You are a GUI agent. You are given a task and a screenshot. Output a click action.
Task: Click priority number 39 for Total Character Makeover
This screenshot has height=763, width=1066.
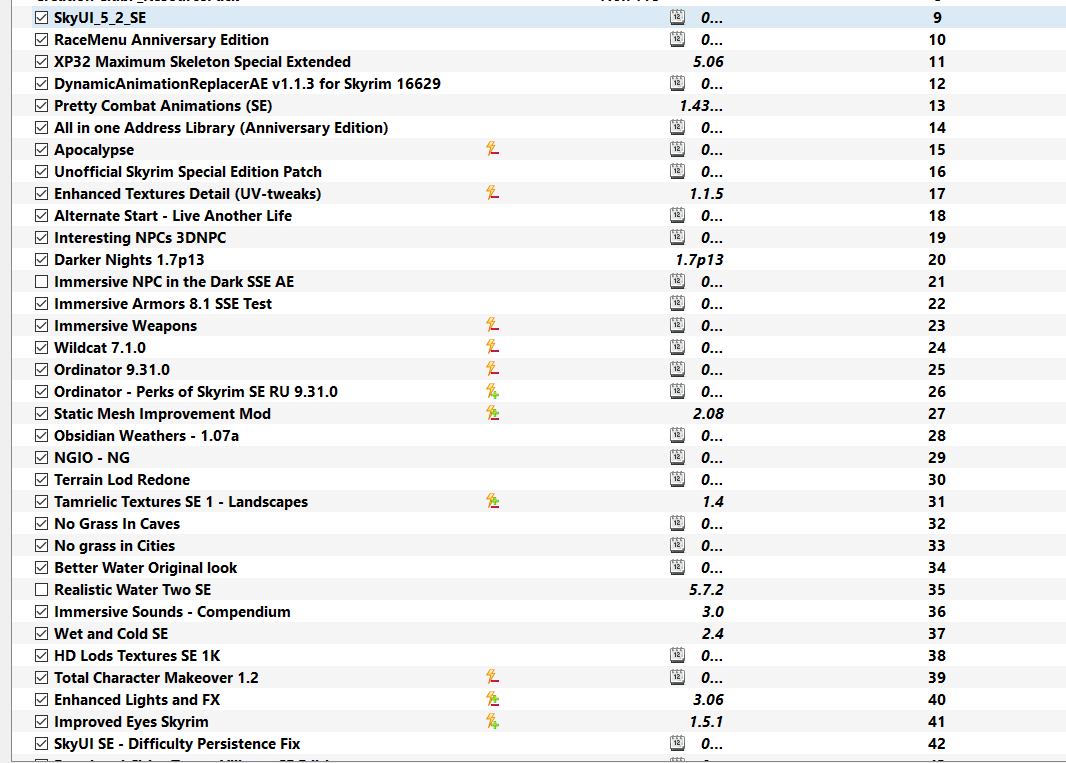(937, 678)
